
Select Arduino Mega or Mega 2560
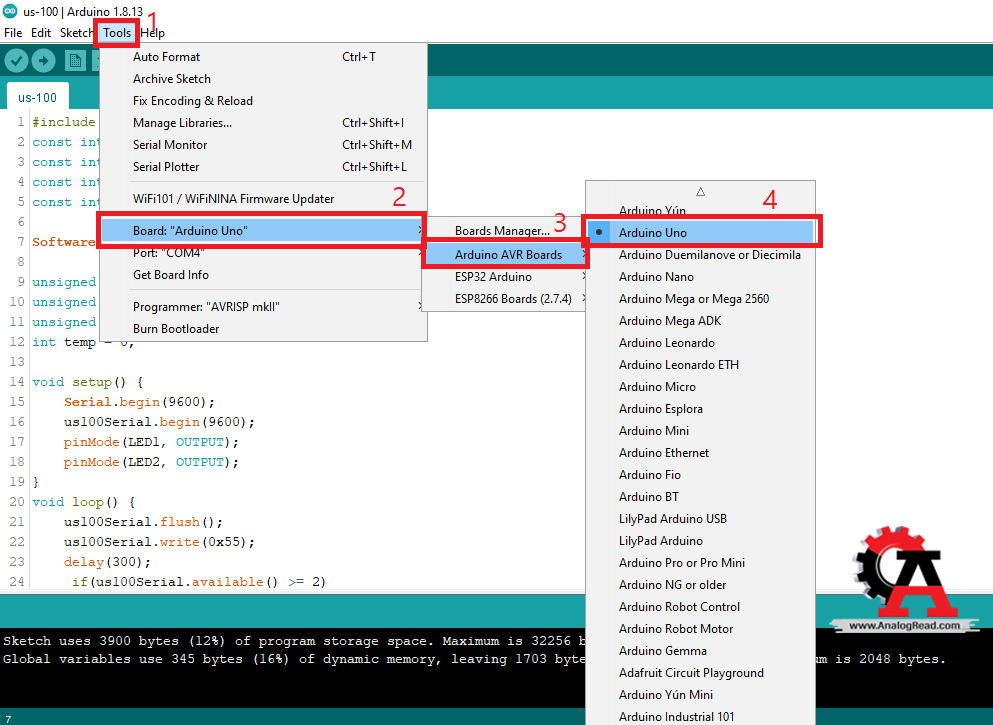(700, 299)
